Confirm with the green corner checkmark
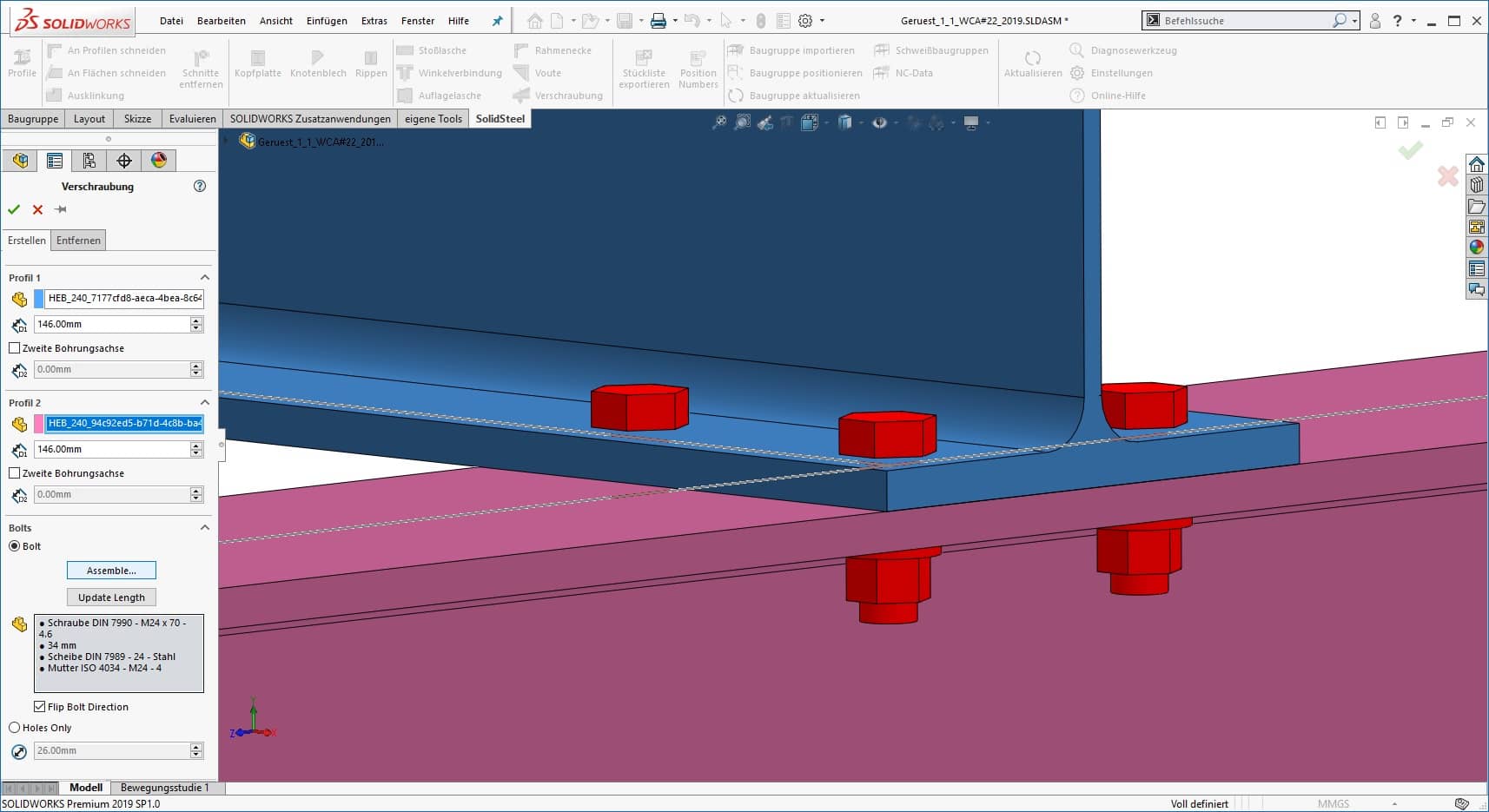Screen dimensions: 1489x812 pos(1410,150)
